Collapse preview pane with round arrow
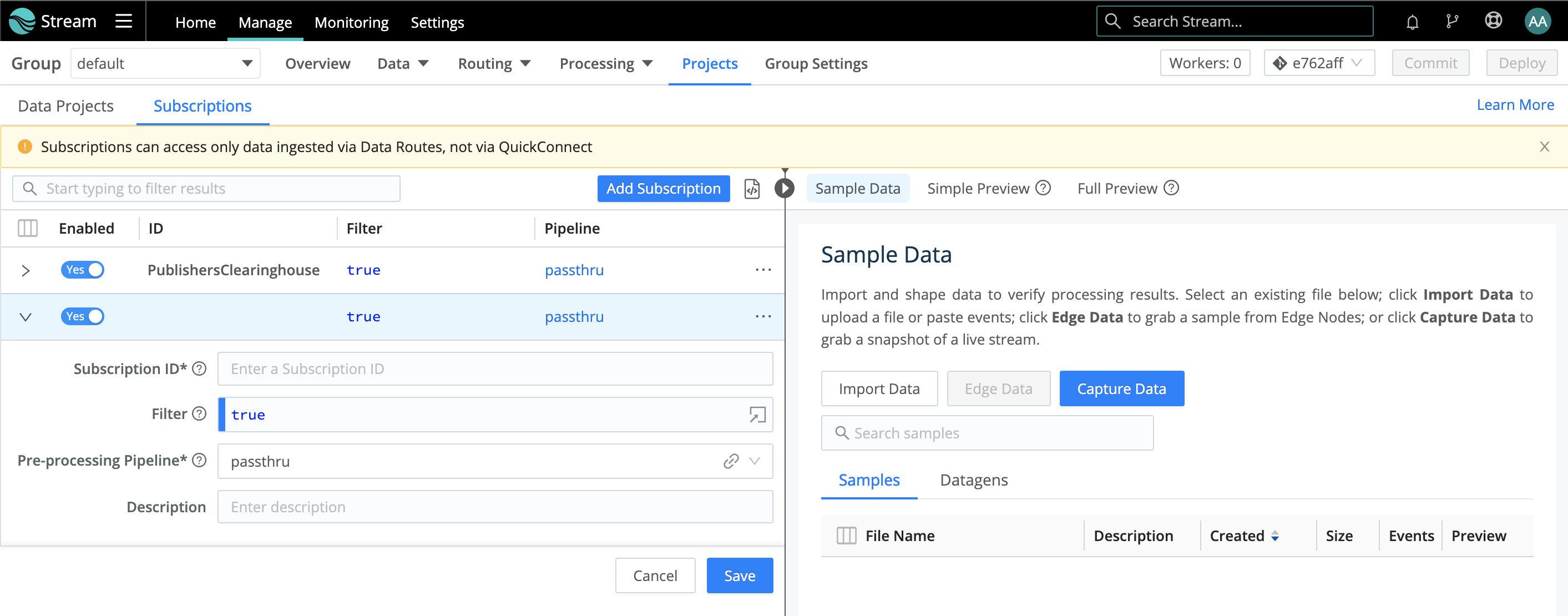 point(784,189)
